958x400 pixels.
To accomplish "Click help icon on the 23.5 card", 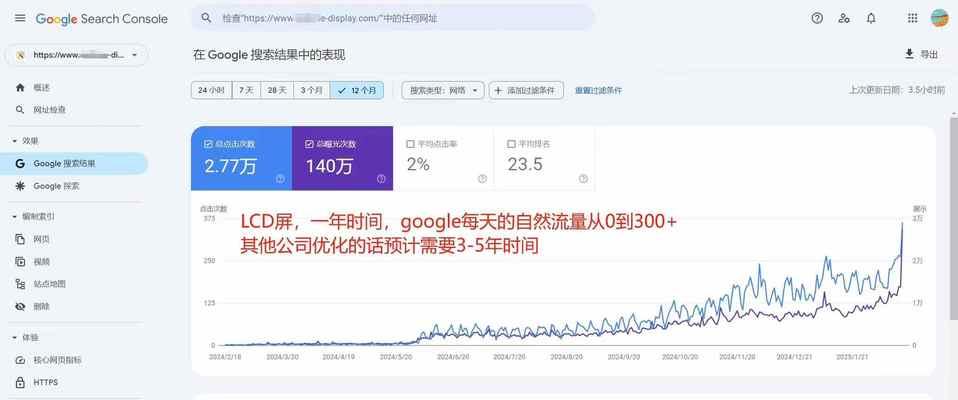I will 583,179.
